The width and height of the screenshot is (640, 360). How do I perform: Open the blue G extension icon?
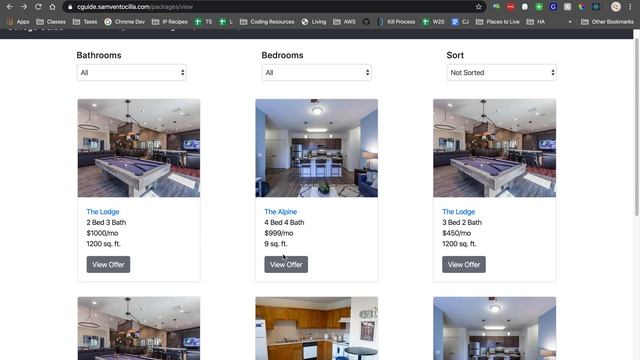coord(553,7)
